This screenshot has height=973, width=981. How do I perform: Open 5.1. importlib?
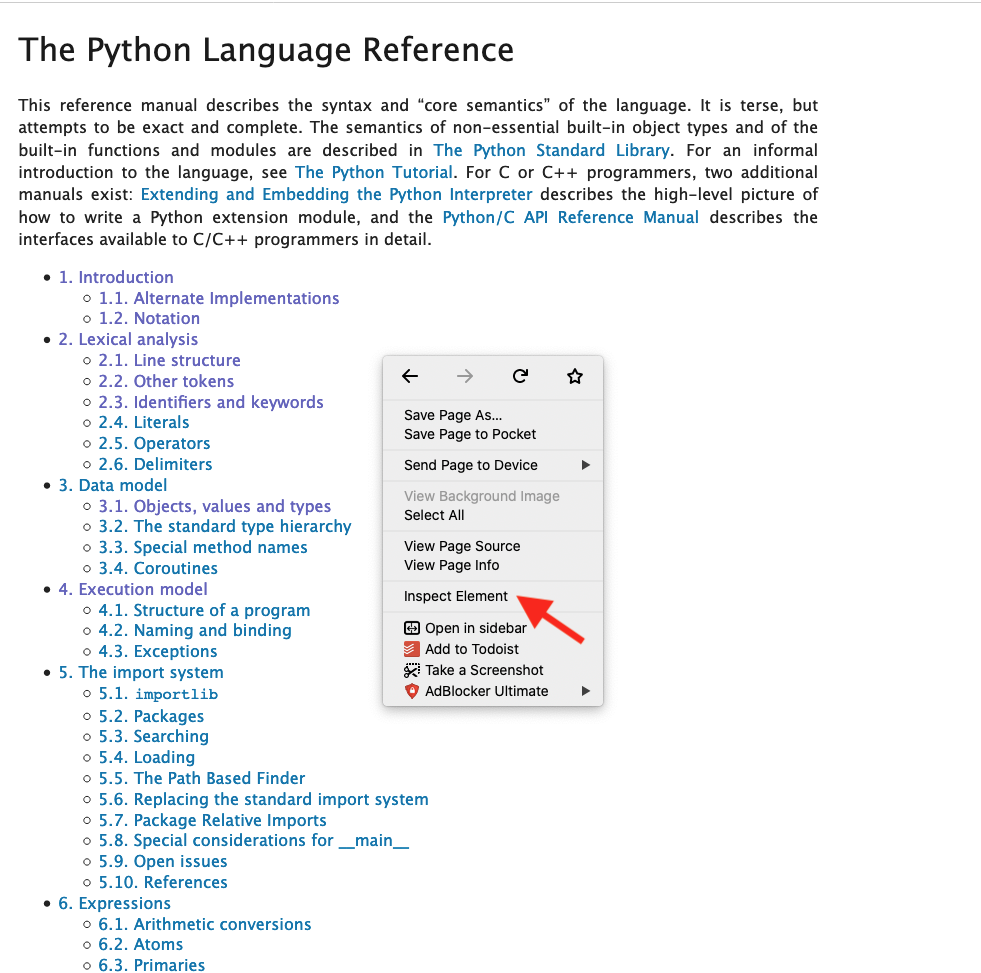point(158,694)
